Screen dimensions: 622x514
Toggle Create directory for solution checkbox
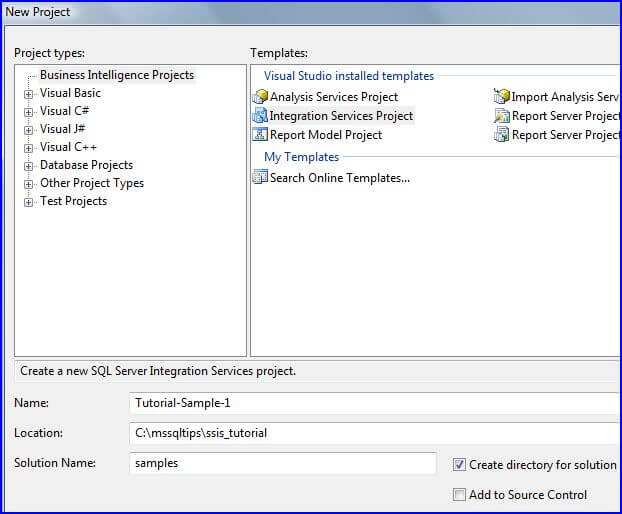459,464
